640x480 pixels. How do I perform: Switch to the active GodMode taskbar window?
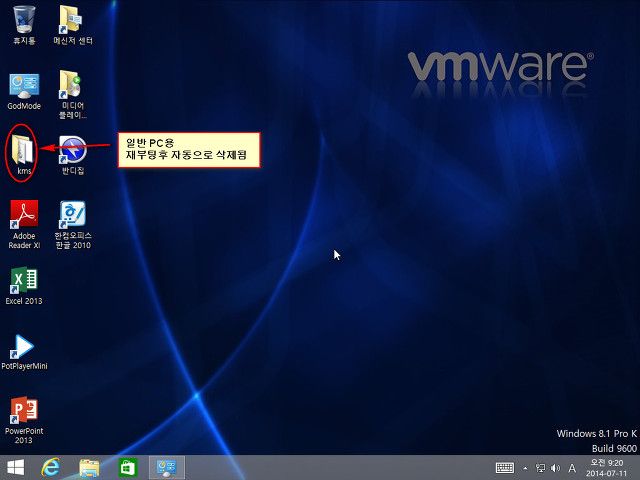167,468
